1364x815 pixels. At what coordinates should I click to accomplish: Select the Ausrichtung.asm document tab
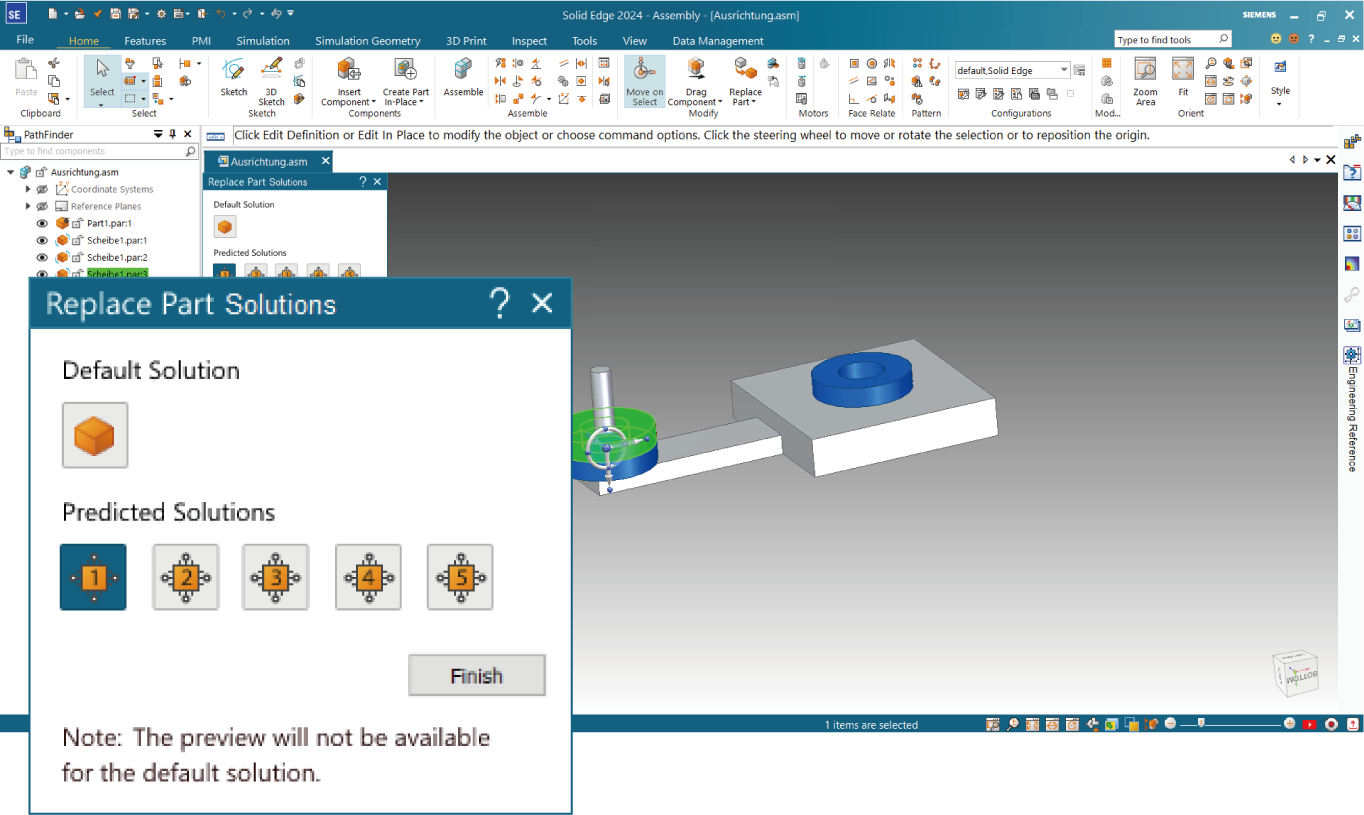coord(268,161)
